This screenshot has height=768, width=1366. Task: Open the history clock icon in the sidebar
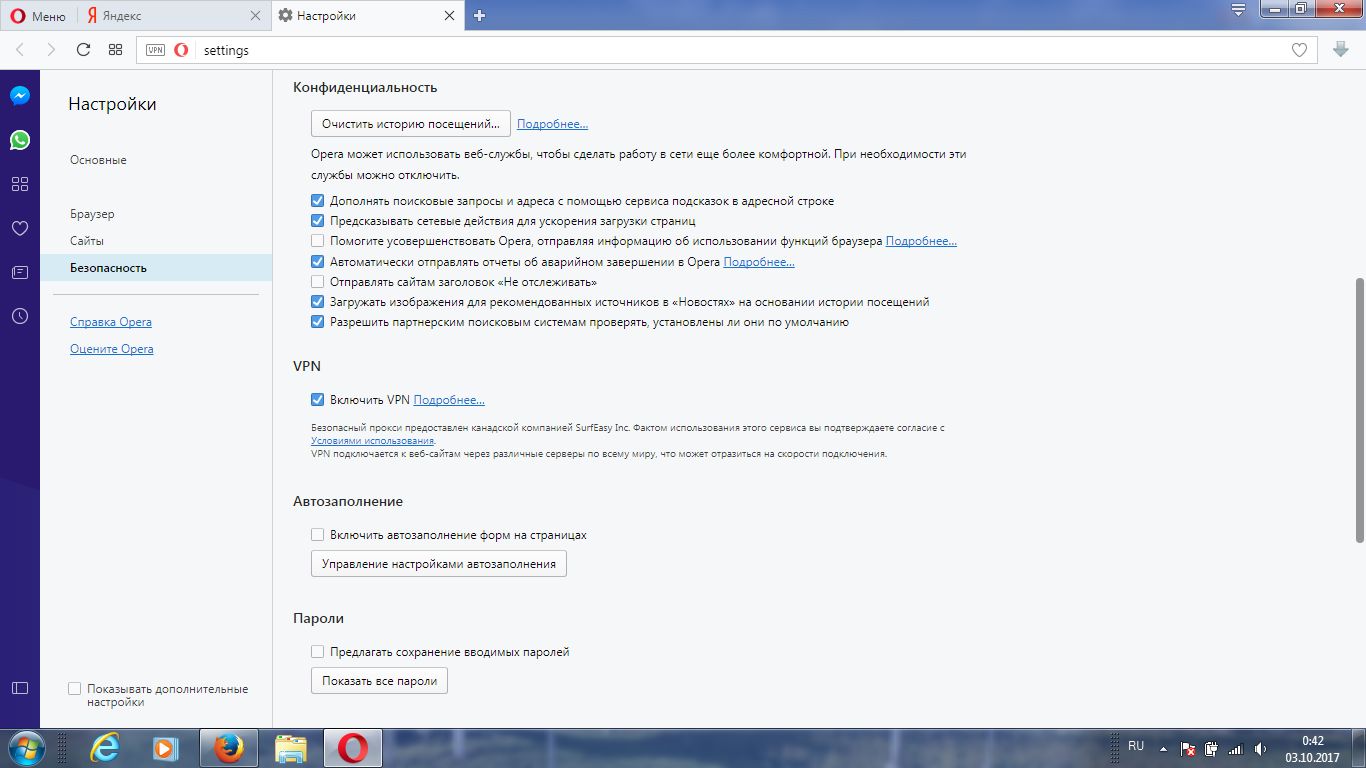[x=20, y=316]
